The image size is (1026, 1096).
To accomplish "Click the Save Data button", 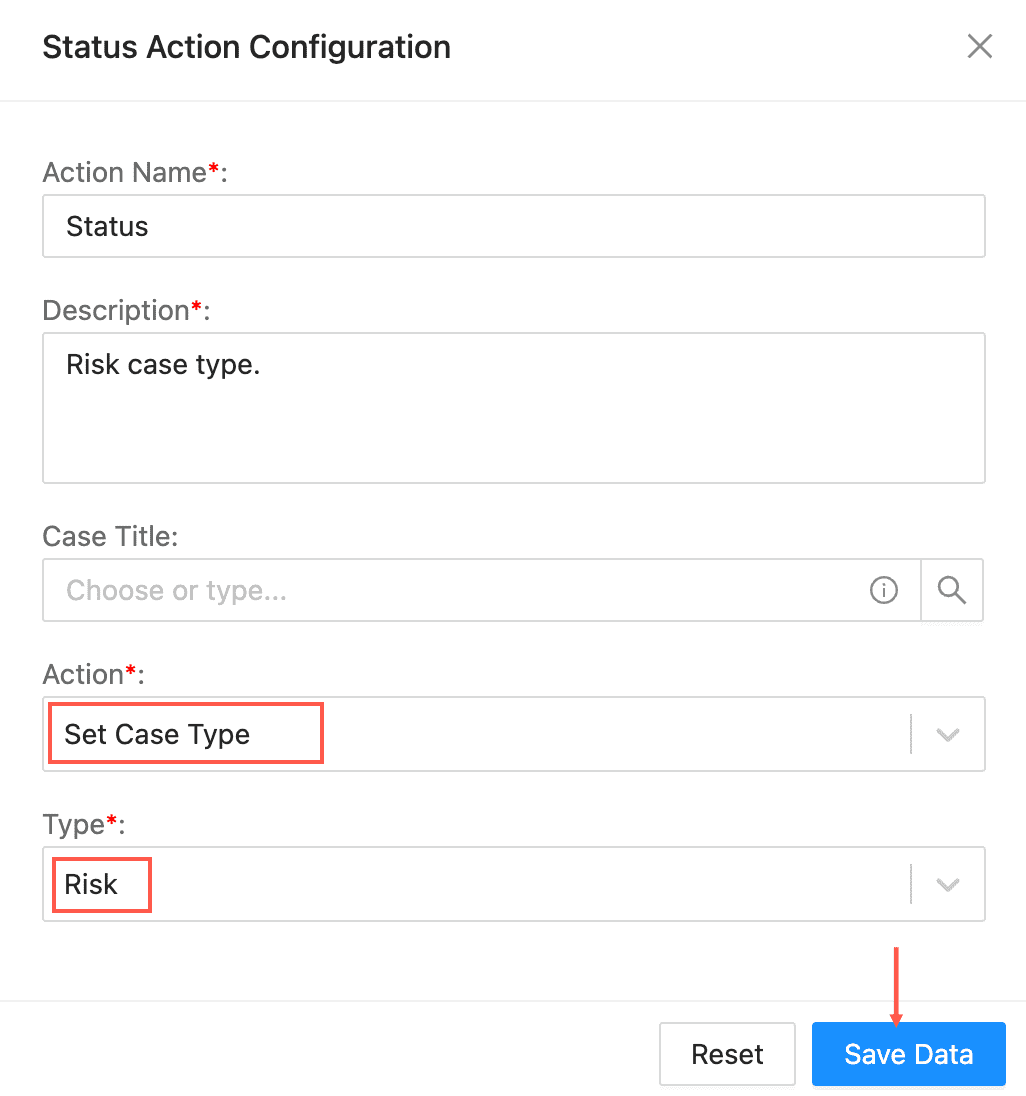I will (908, 1054).
